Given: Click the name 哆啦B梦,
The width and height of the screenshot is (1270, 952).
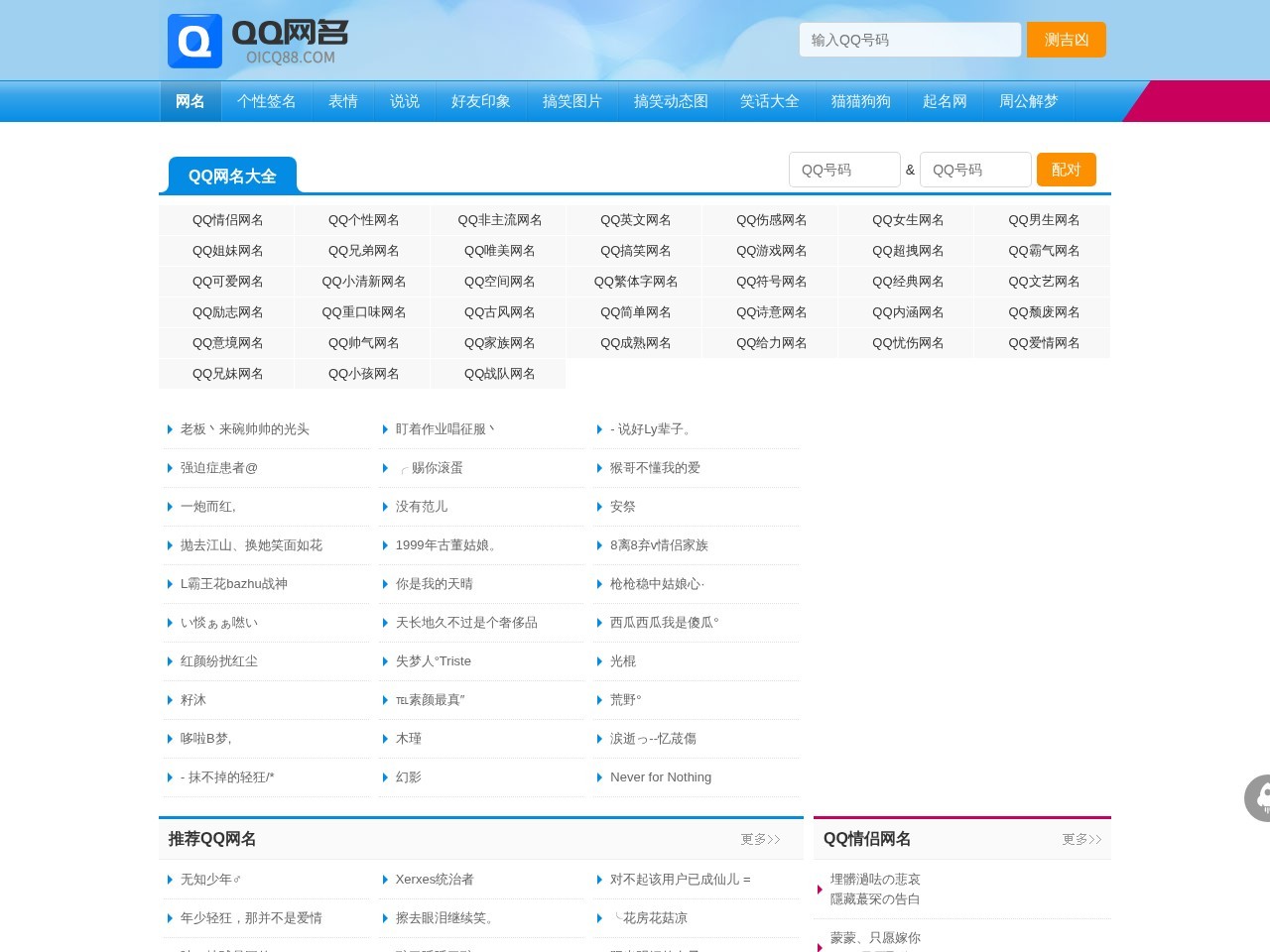Looking at the screenshot, I should pyautogui.click(x=206, y=739).
